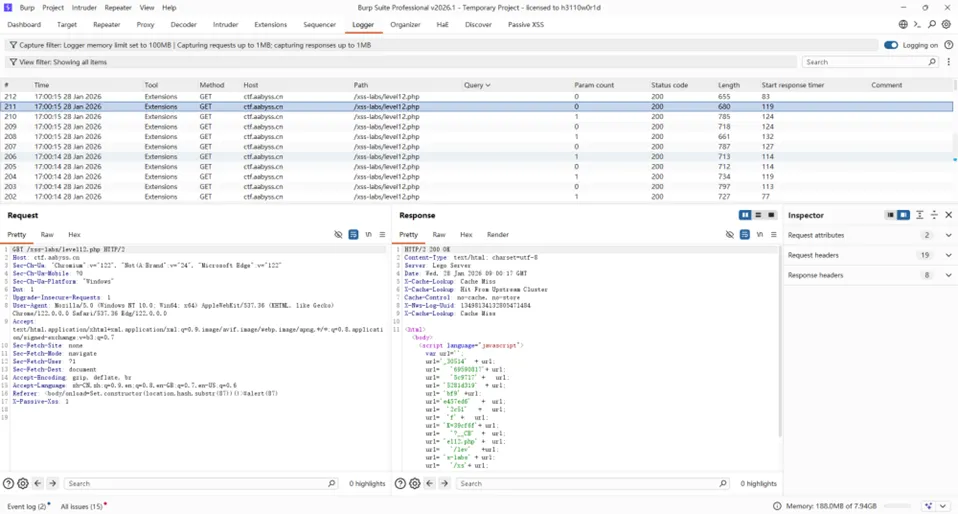The image size is (958, 514).
Task: Open status bar dropdown chevron at bottom right
Action: click(x=943, y=506)
